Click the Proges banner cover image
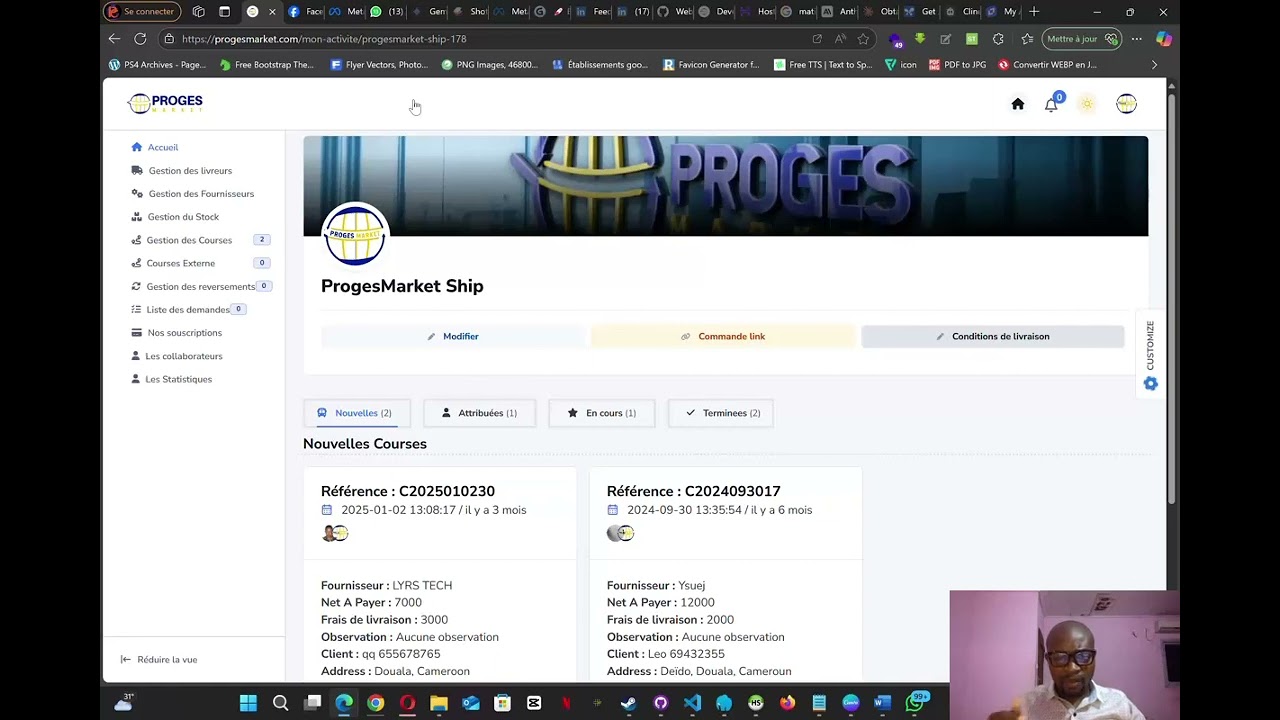 point(725,186)
